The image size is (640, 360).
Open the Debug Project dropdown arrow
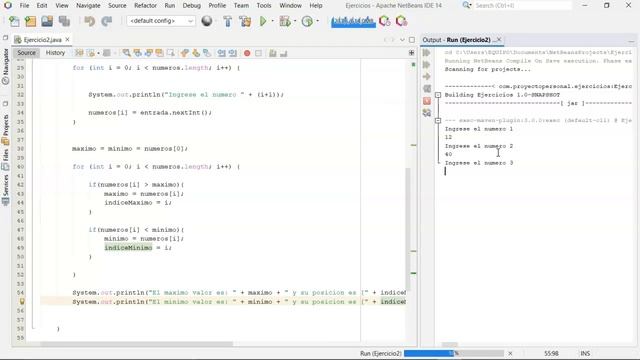point(295,21)
